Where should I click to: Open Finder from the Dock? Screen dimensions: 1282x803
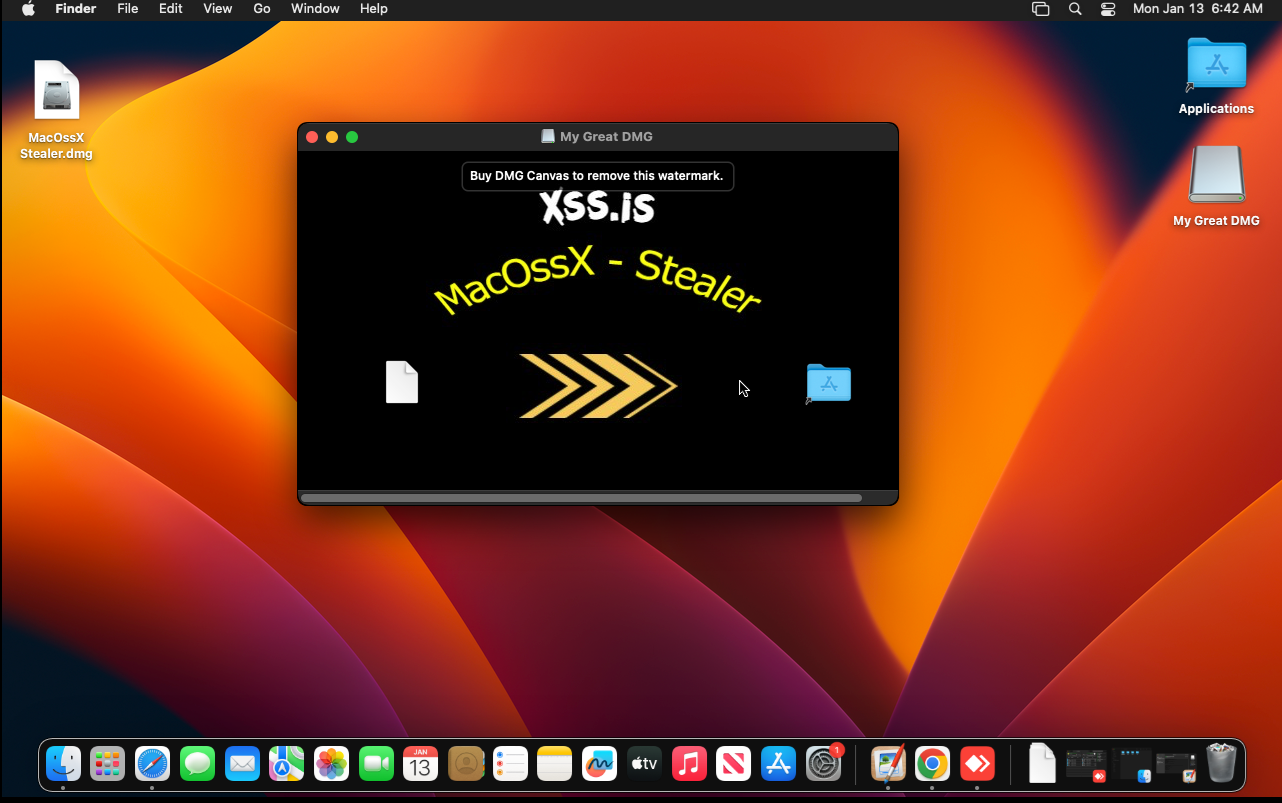[x=64, y=765]
